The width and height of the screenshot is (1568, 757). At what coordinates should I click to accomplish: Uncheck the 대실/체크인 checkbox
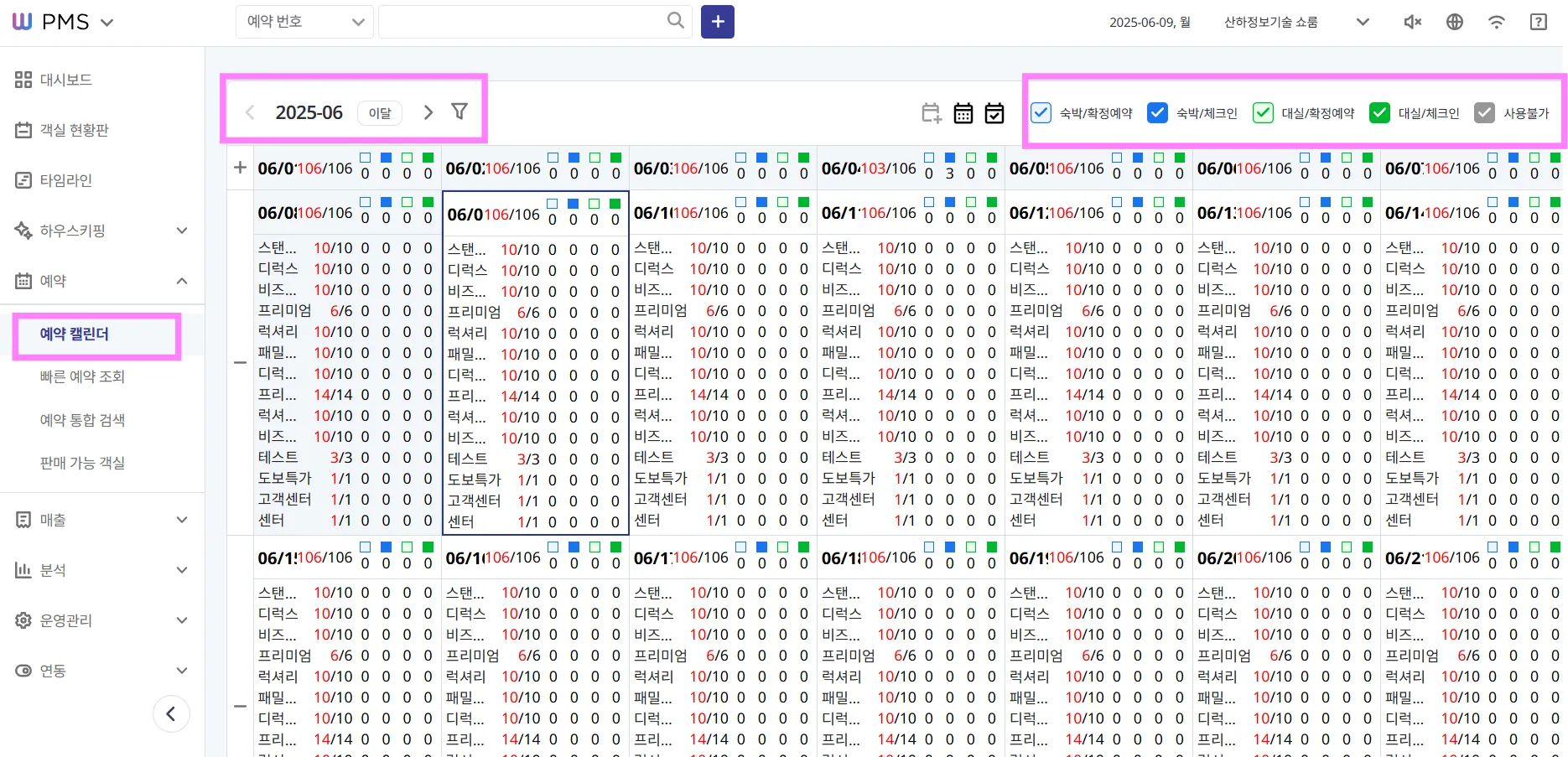pos(1379,112)
